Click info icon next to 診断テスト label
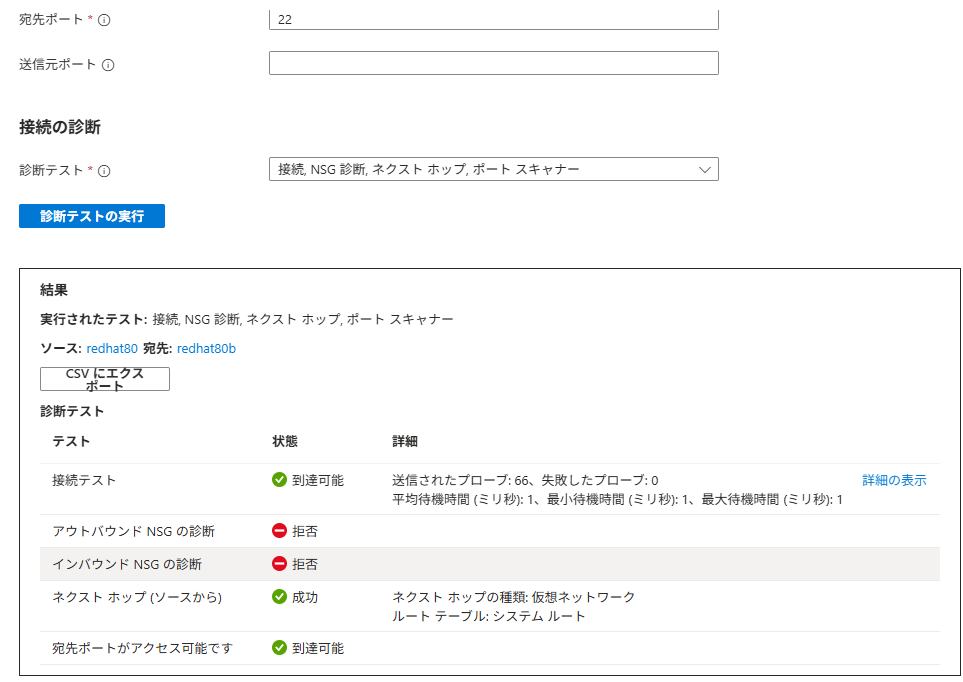963x682 pixels. [x=104, y=171]
